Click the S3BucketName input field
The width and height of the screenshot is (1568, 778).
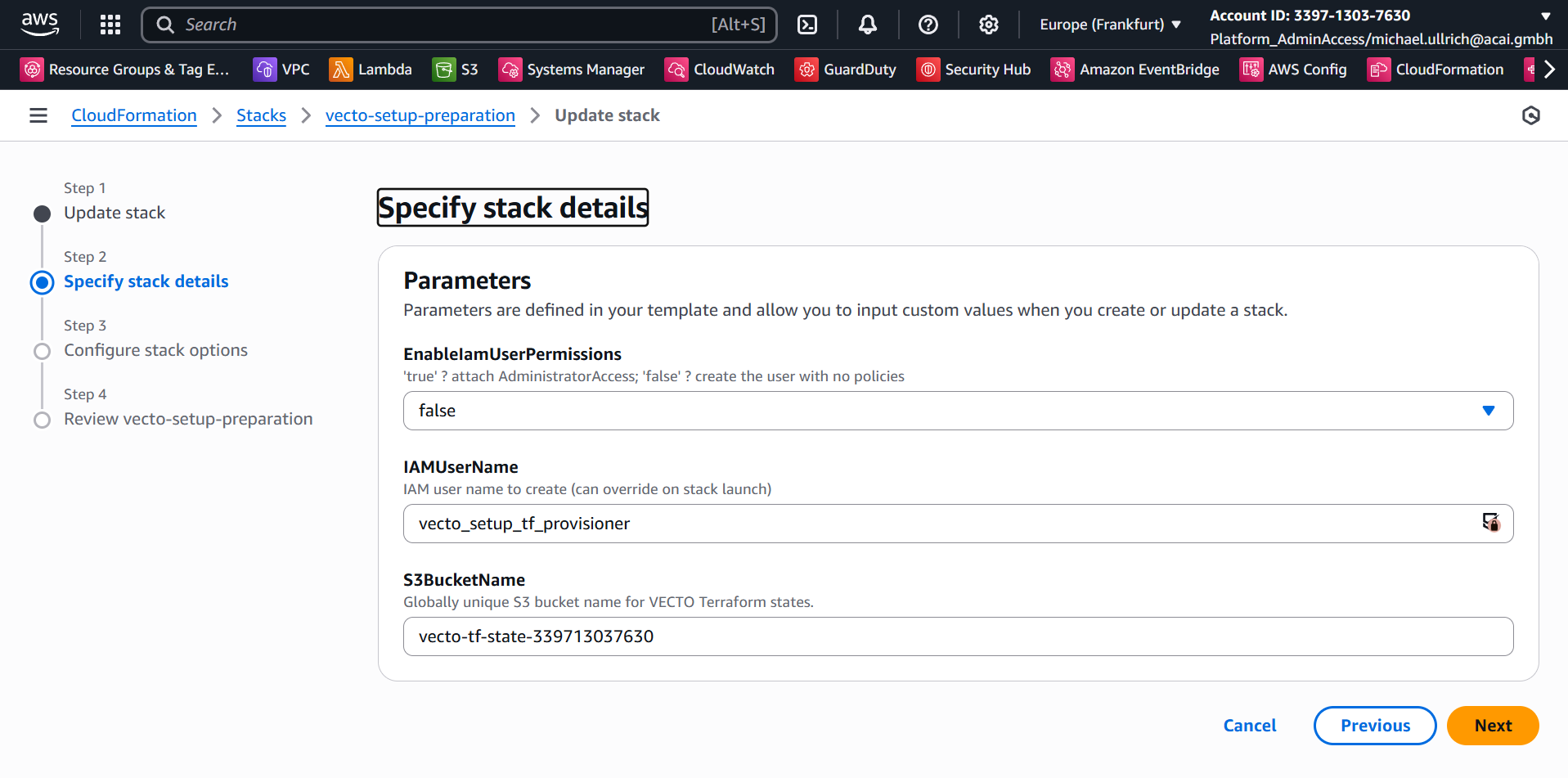click(x=958, y=636)
